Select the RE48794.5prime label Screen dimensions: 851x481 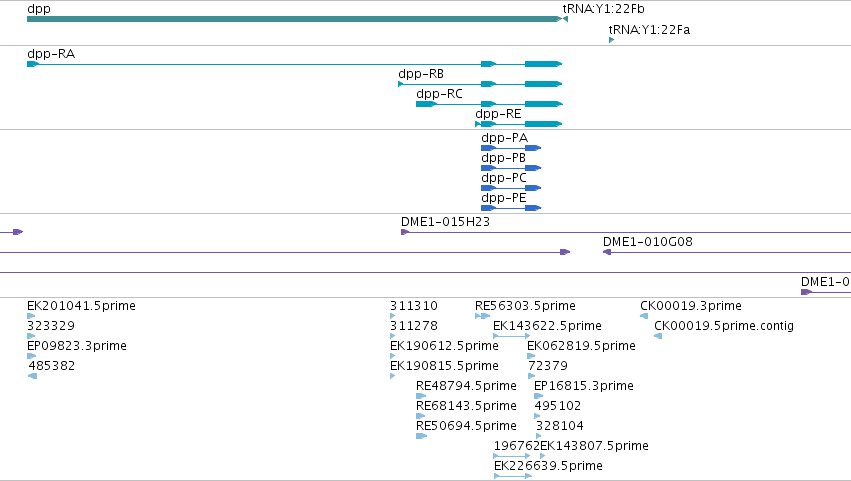point(466,386)
